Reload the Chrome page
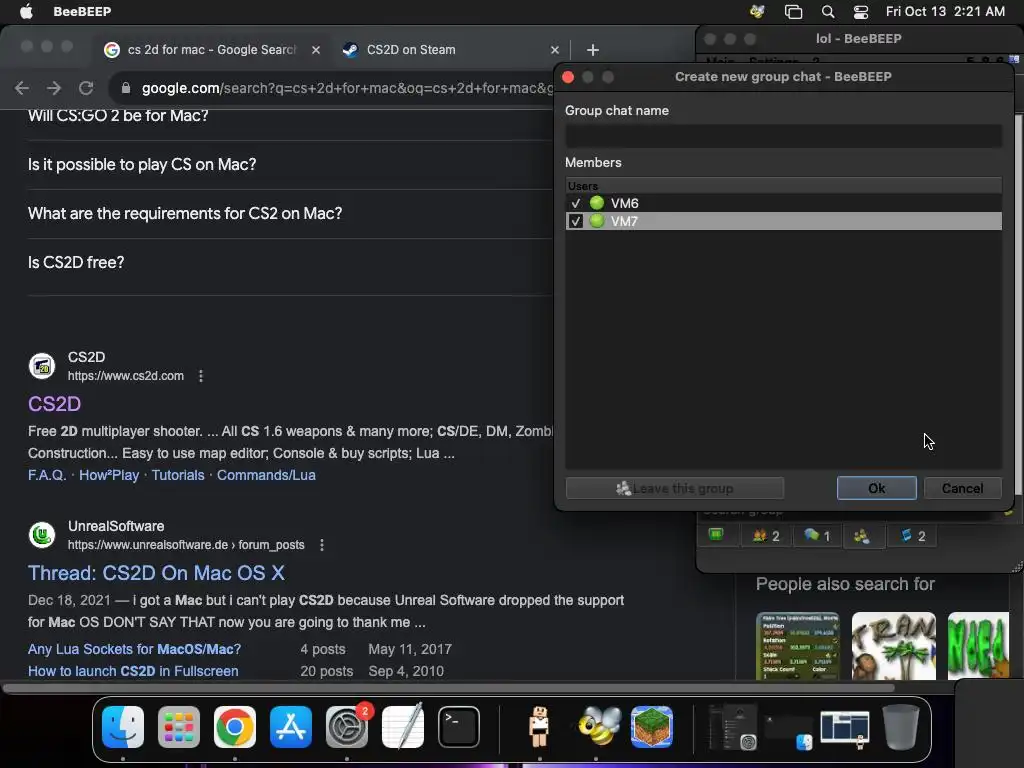Screen dimensions: 1024x768 pyautogui.click(x=86, y=88)
